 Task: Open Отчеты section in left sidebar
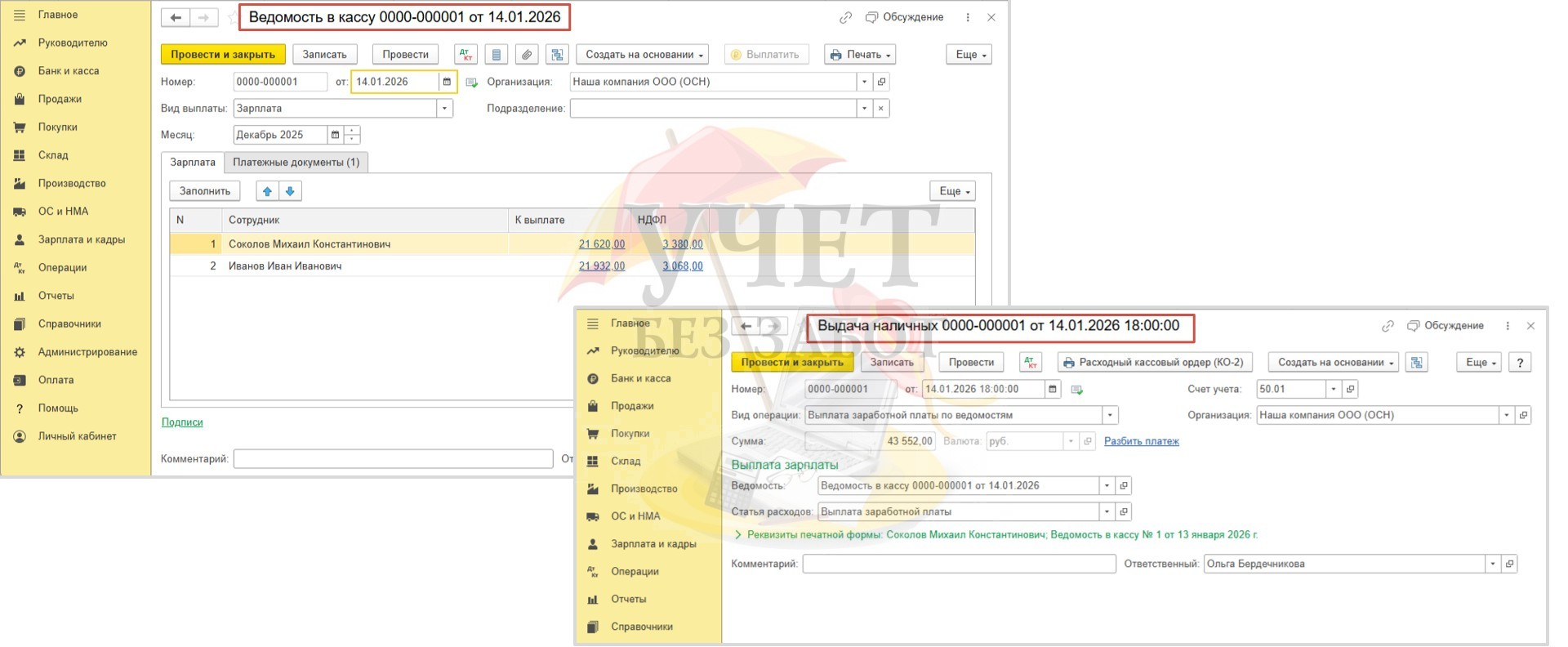(x=56, y=296)
